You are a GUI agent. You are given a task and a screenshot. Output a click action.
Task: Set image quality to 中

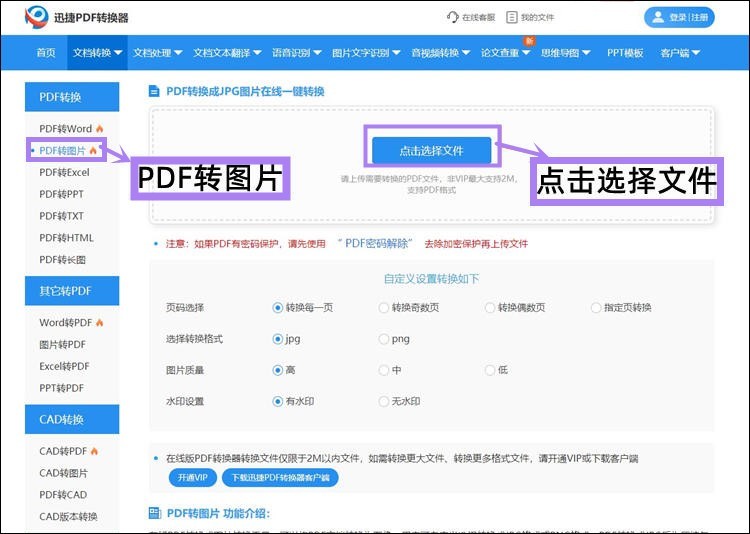click(x=384, y=370)
